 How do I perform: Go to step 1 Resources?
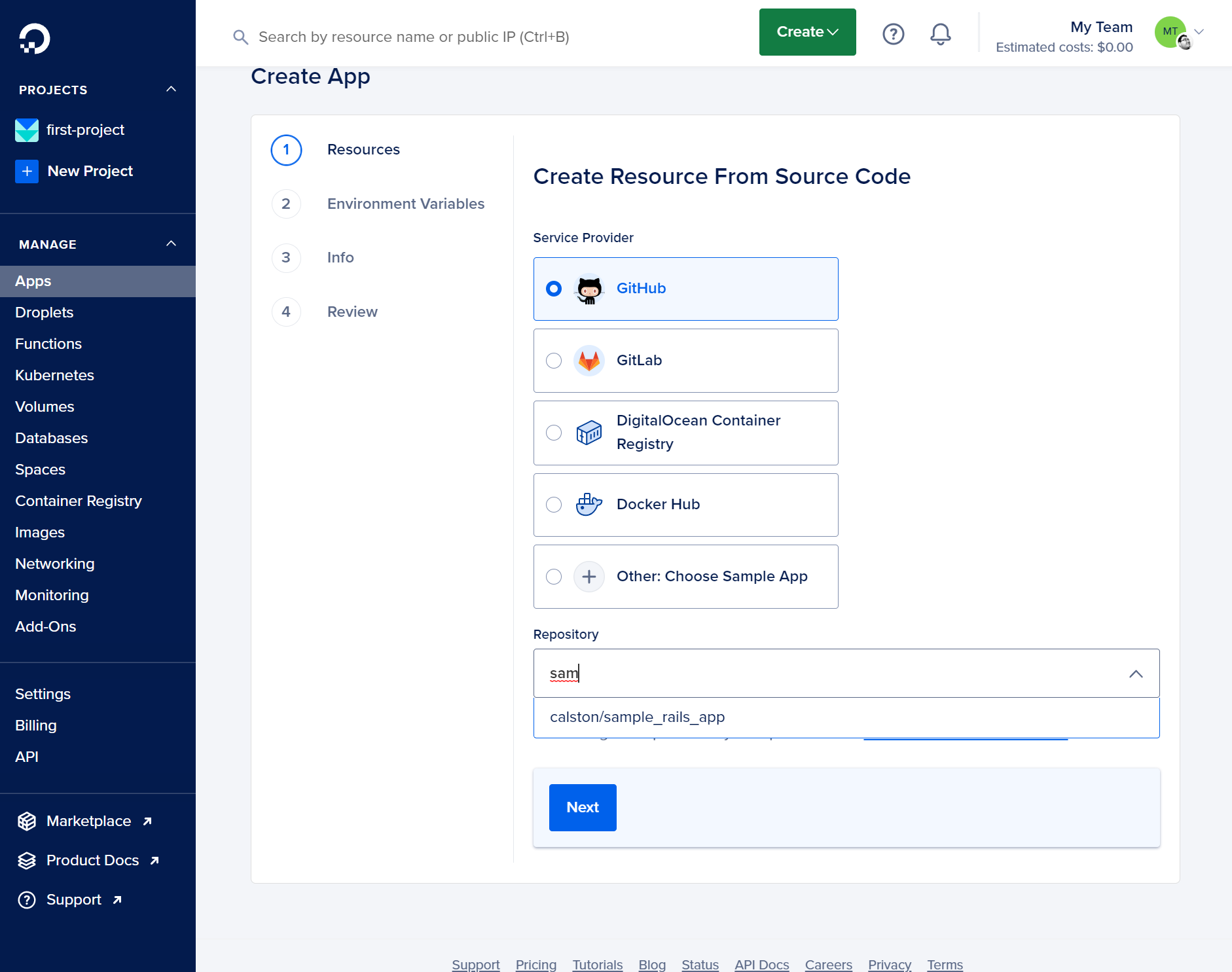(335, 150)
